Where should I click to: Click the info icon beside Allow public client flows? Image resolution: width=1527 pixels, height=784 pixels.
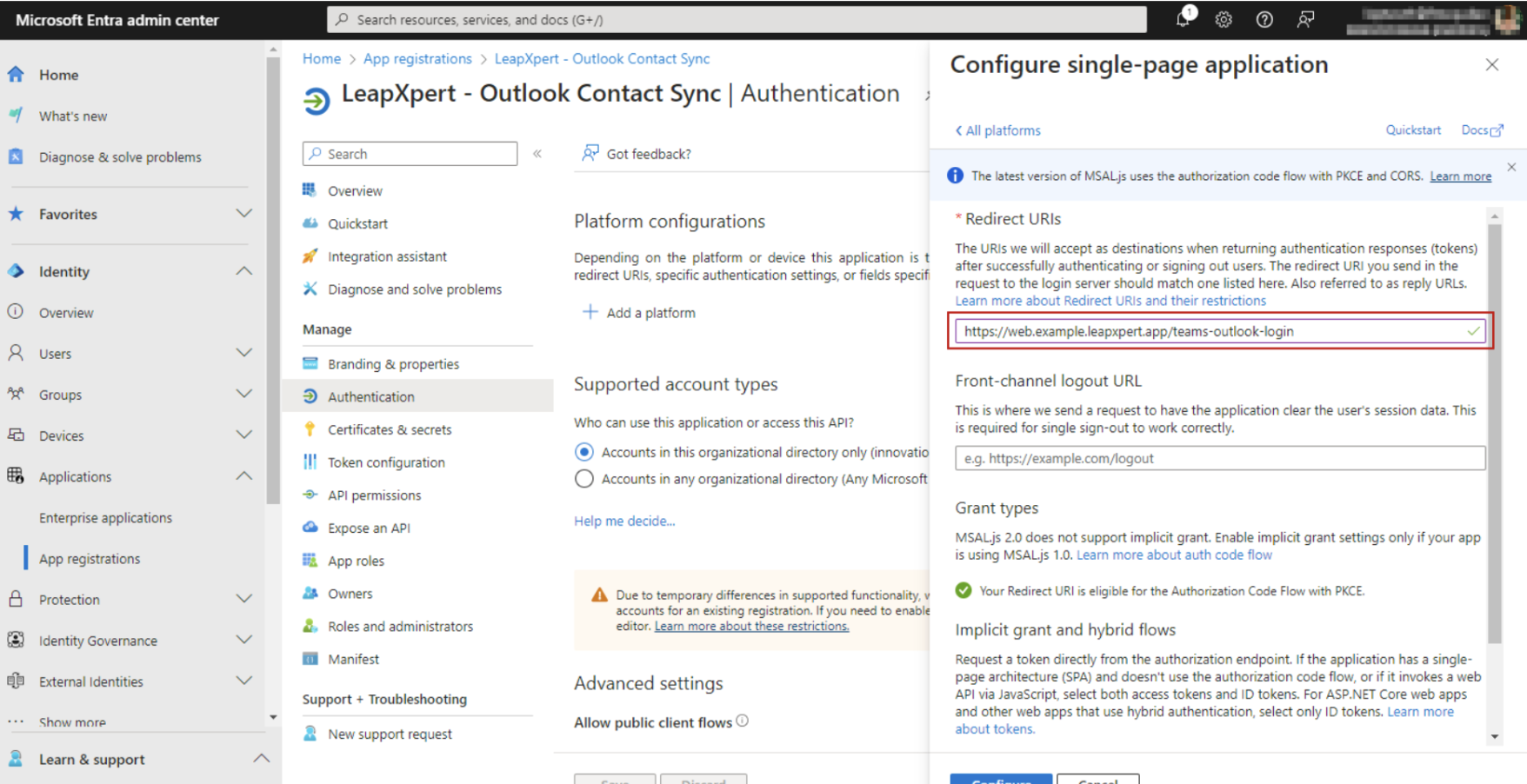point(742,721)
